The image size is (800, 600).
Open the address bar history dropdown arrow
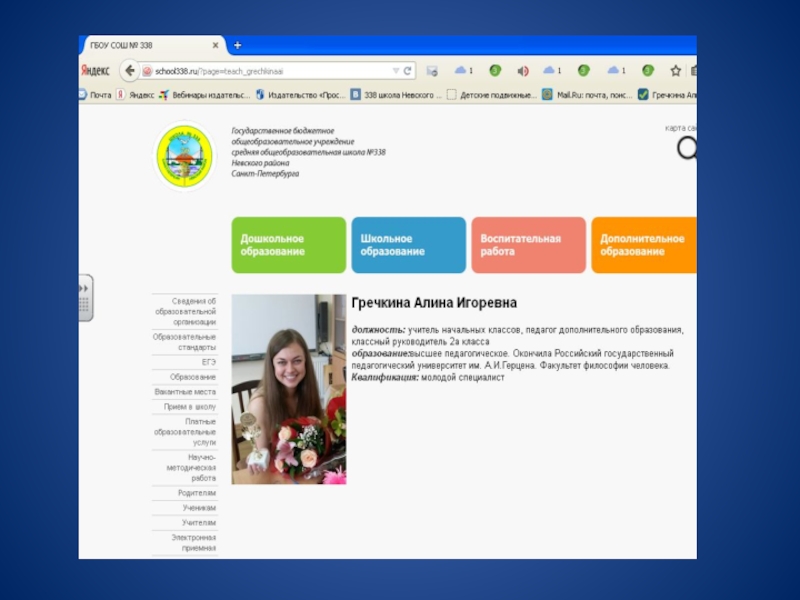(395, 71)
